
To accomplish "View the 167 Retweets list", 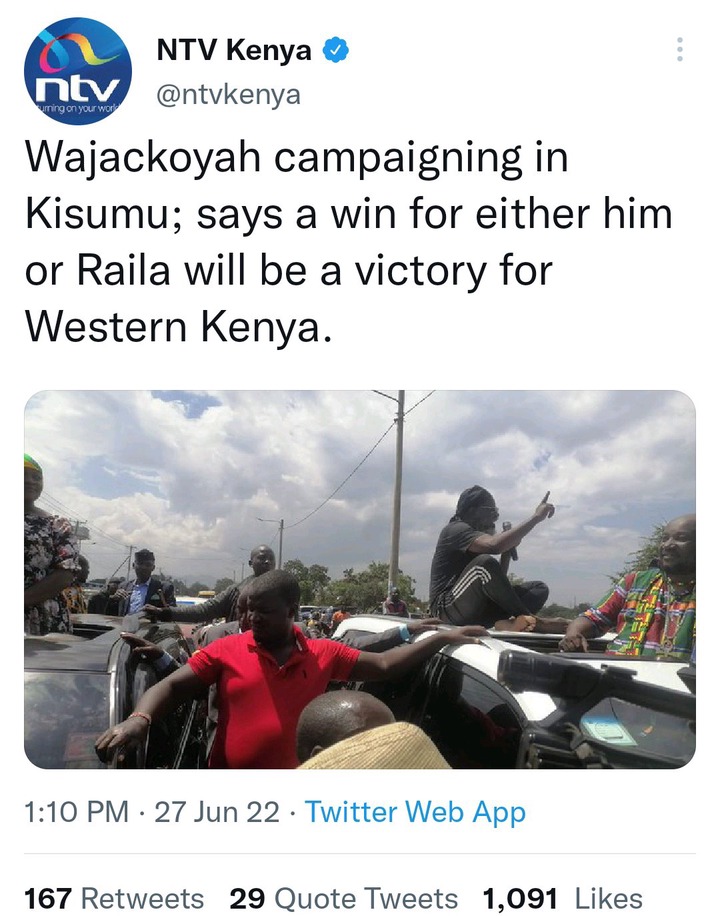I will (114, 900).
